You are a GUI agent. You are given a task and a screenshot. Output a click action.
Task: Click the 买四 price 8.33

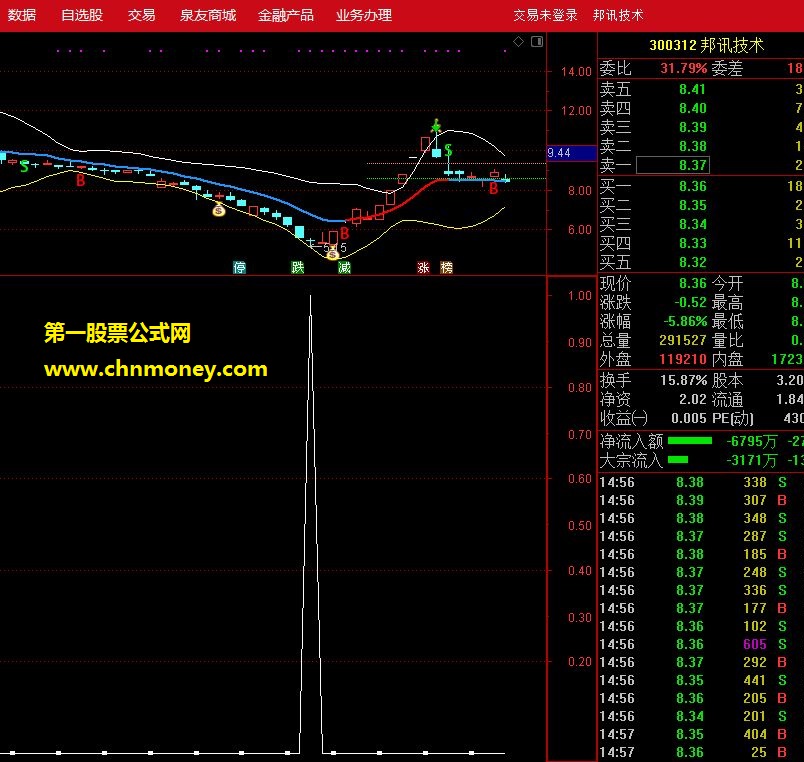click(x=692, y=243)
